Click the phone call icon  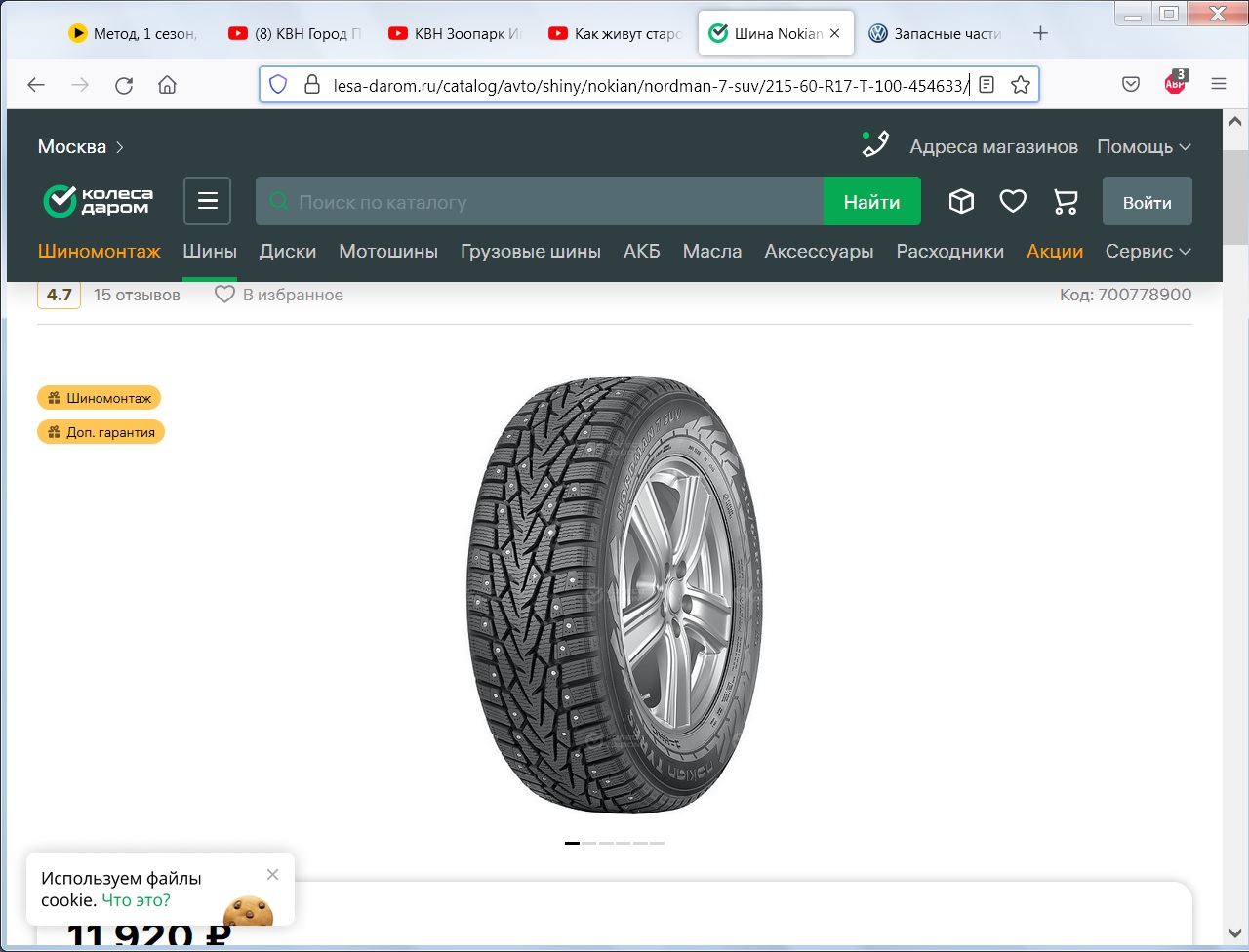coord(875,144)
